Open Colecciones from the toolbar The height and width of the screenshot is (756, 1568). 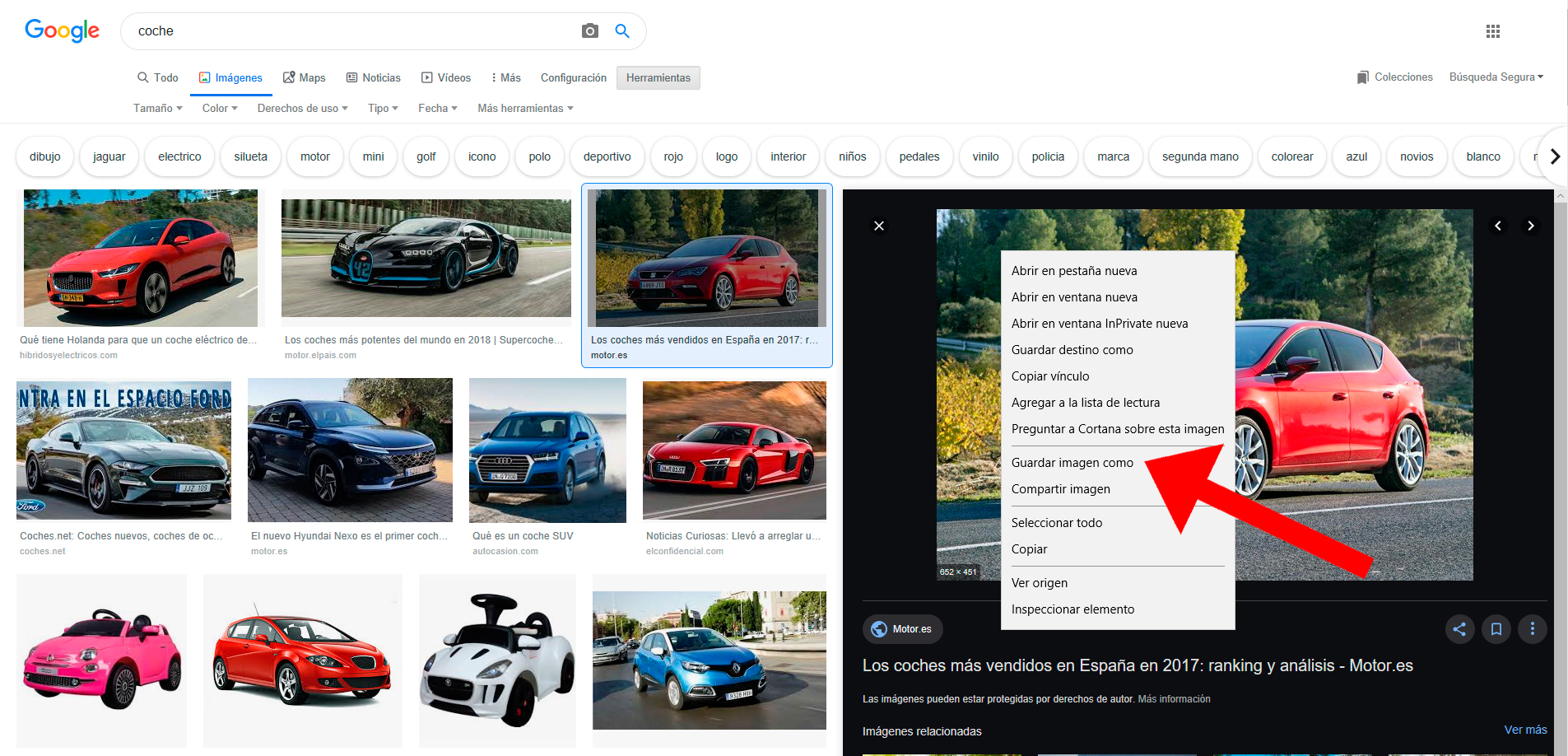click(1394, 77)
